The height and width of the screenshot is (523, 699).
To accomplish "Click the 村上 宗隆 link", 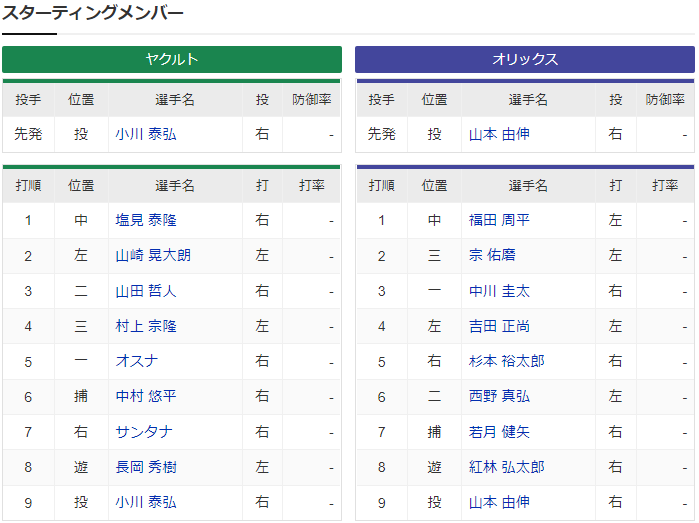I will click(146, 326).
